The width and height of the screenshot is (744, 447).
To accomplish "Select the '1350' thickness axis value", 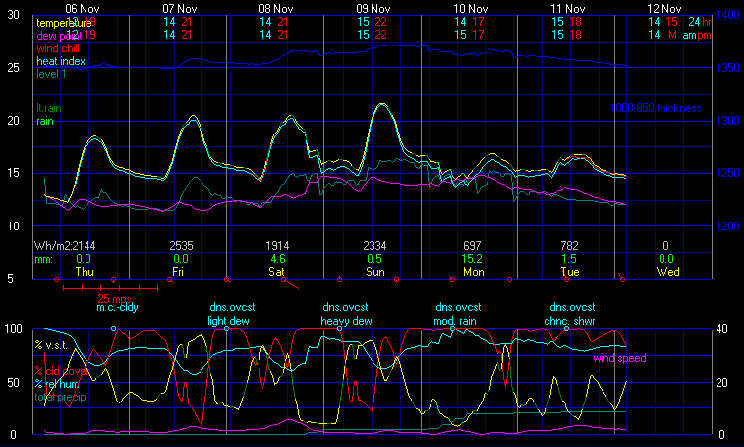I will [x=728, y=68].
